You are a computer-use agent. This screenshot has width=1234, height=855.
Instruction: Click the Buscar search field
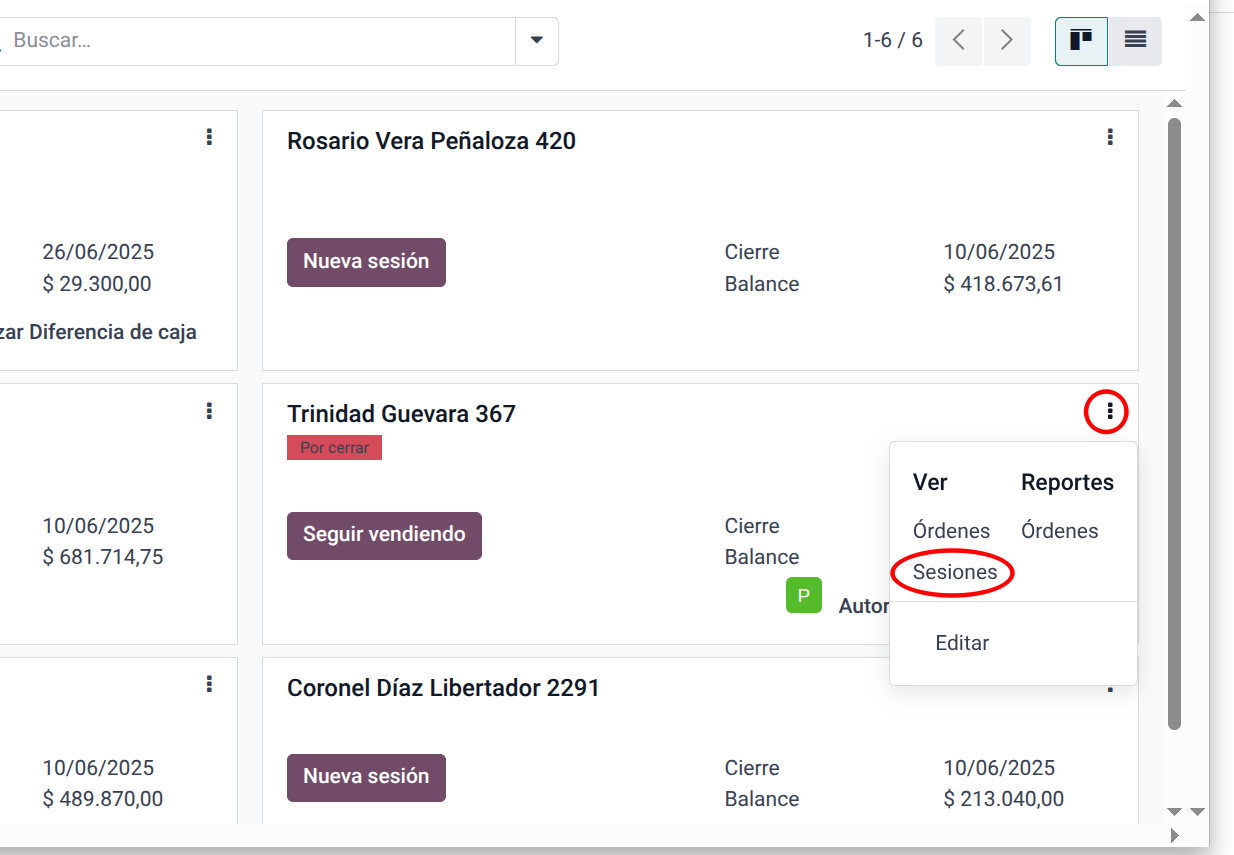click(260, 41)
